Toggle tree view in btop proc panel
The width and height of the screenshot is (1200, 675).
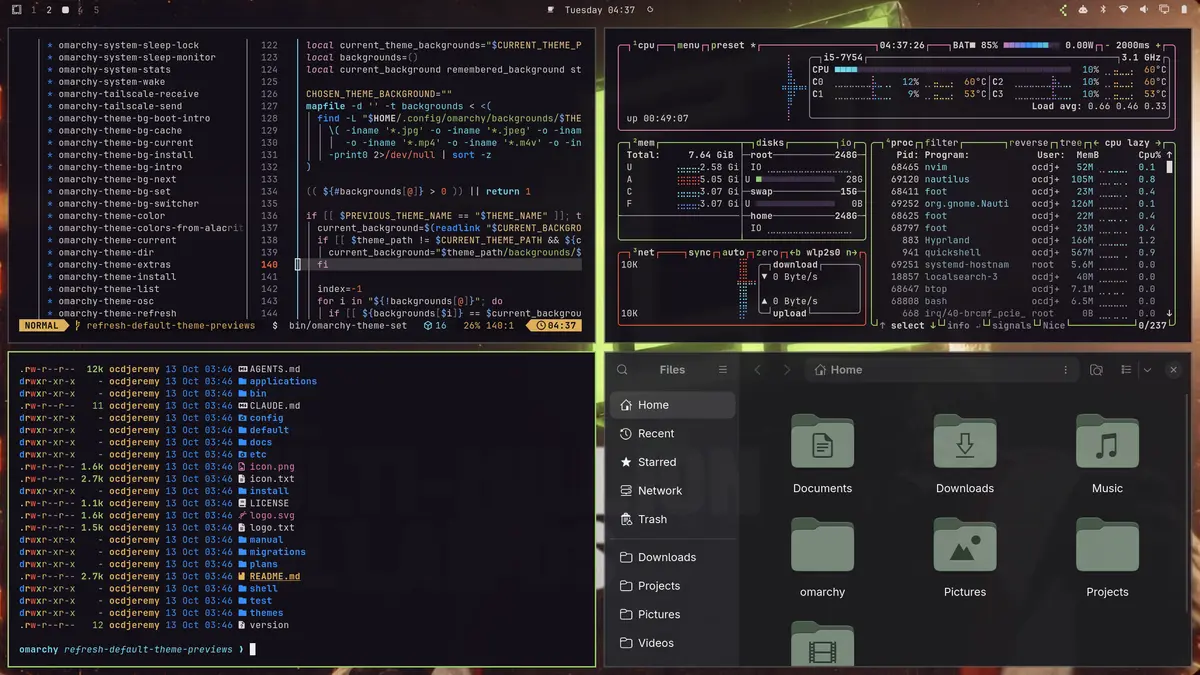pos(1071,143)
